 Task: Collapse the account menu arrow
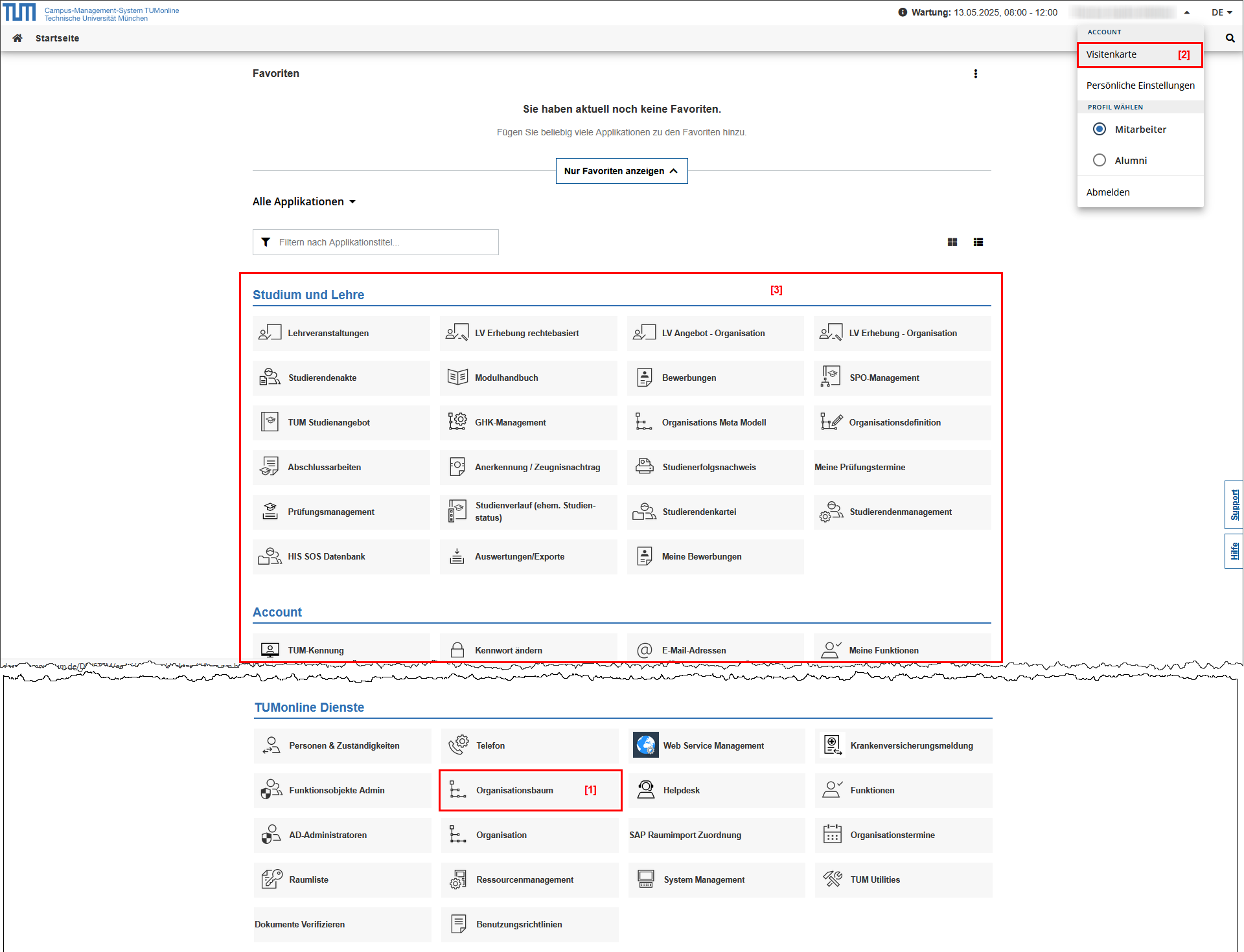coord(1186,12)
